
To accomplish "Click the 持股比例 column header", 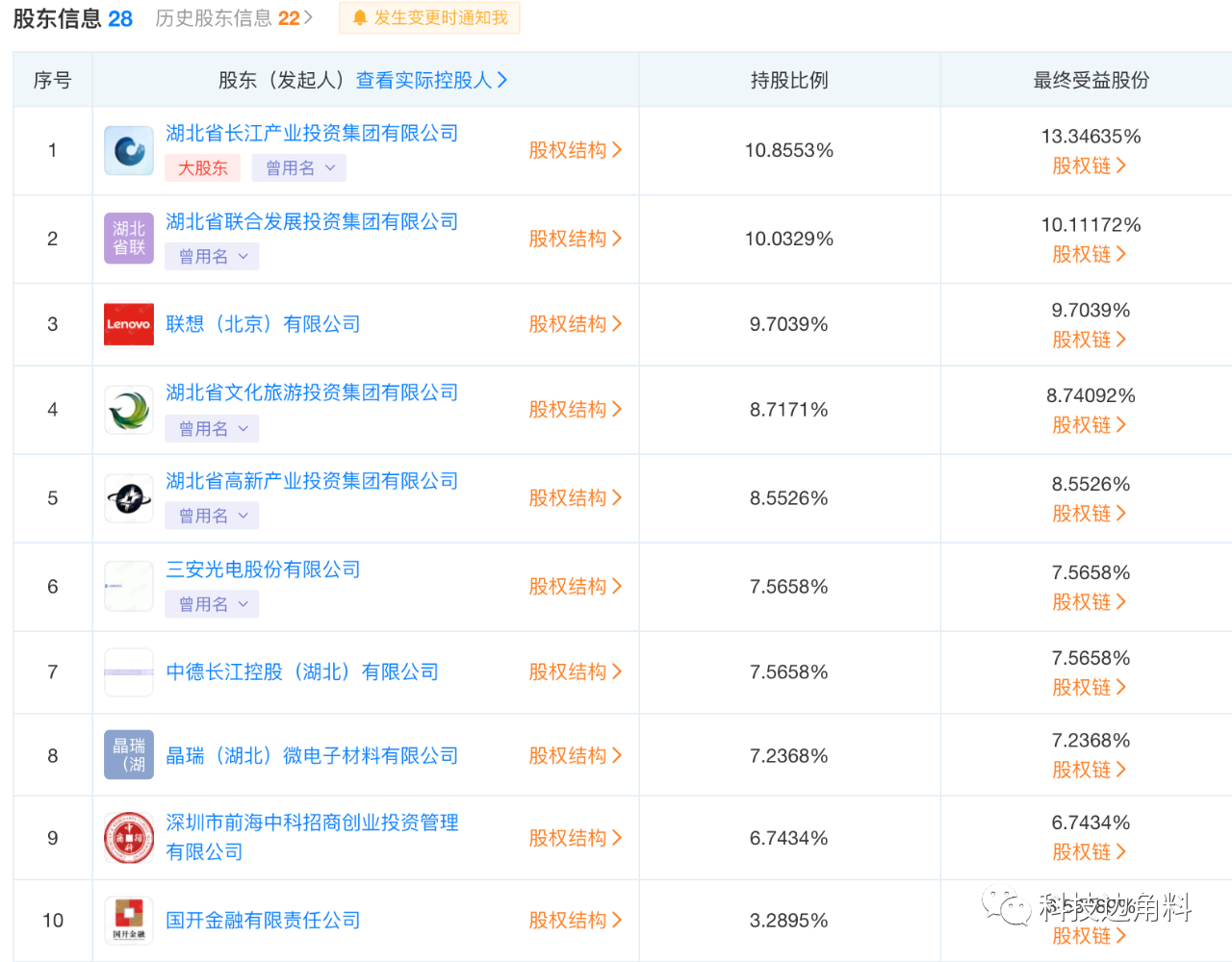I will (789, 81).
